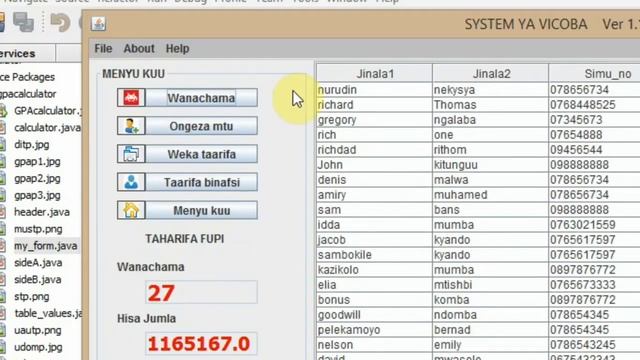Select the sam table cell
640x360 pixels.
(x=375, y=210)
